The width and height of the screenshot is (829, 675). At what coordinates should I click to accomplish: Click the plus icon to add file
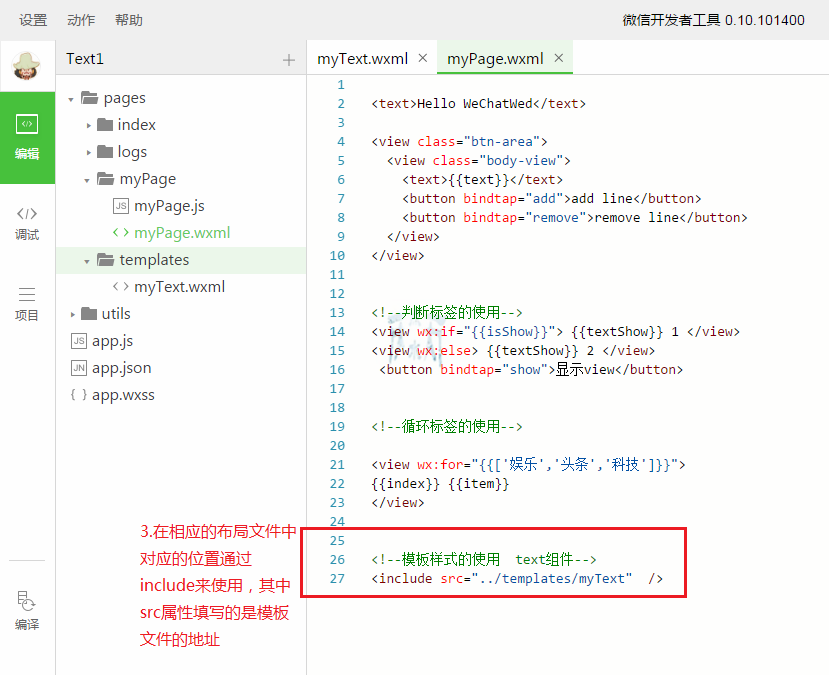pyautogui.click(x=289, y=60)
